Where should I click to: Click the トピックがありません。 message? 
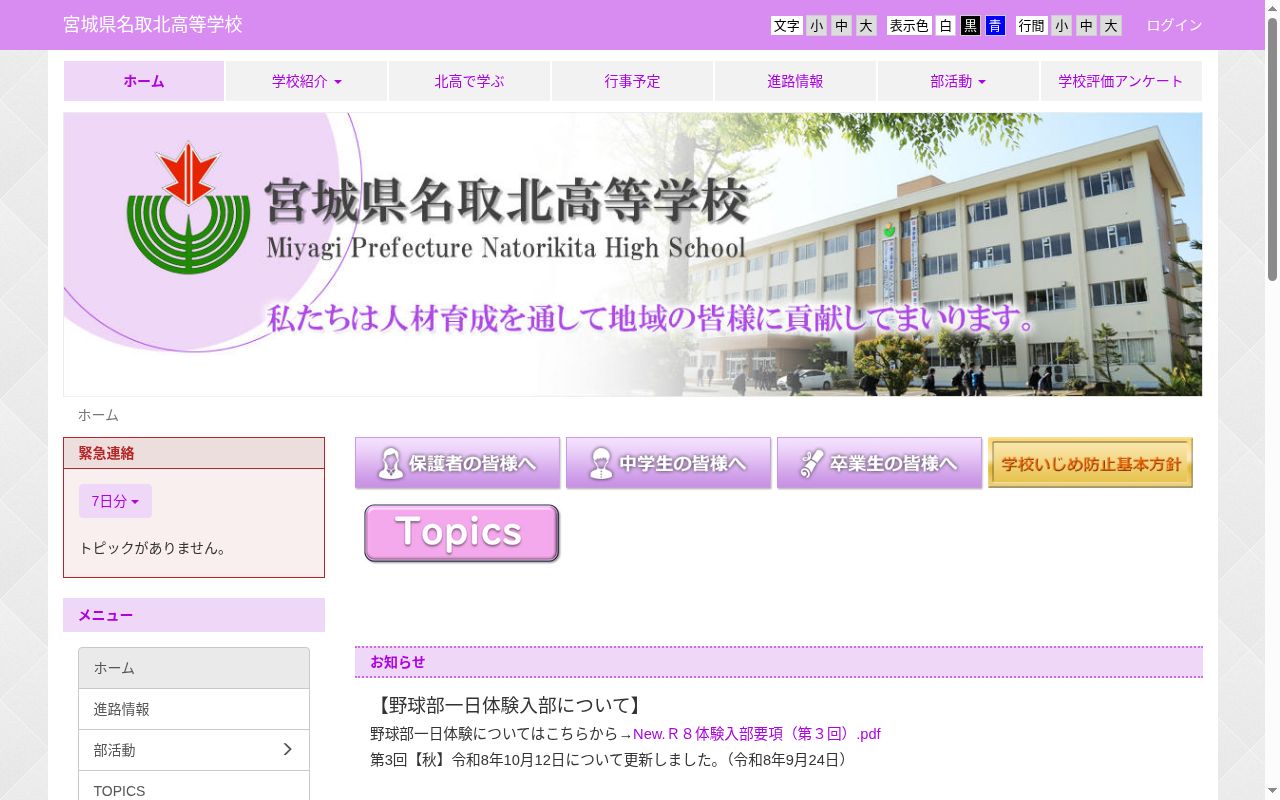pyautogui.click(x=155, y=548)
